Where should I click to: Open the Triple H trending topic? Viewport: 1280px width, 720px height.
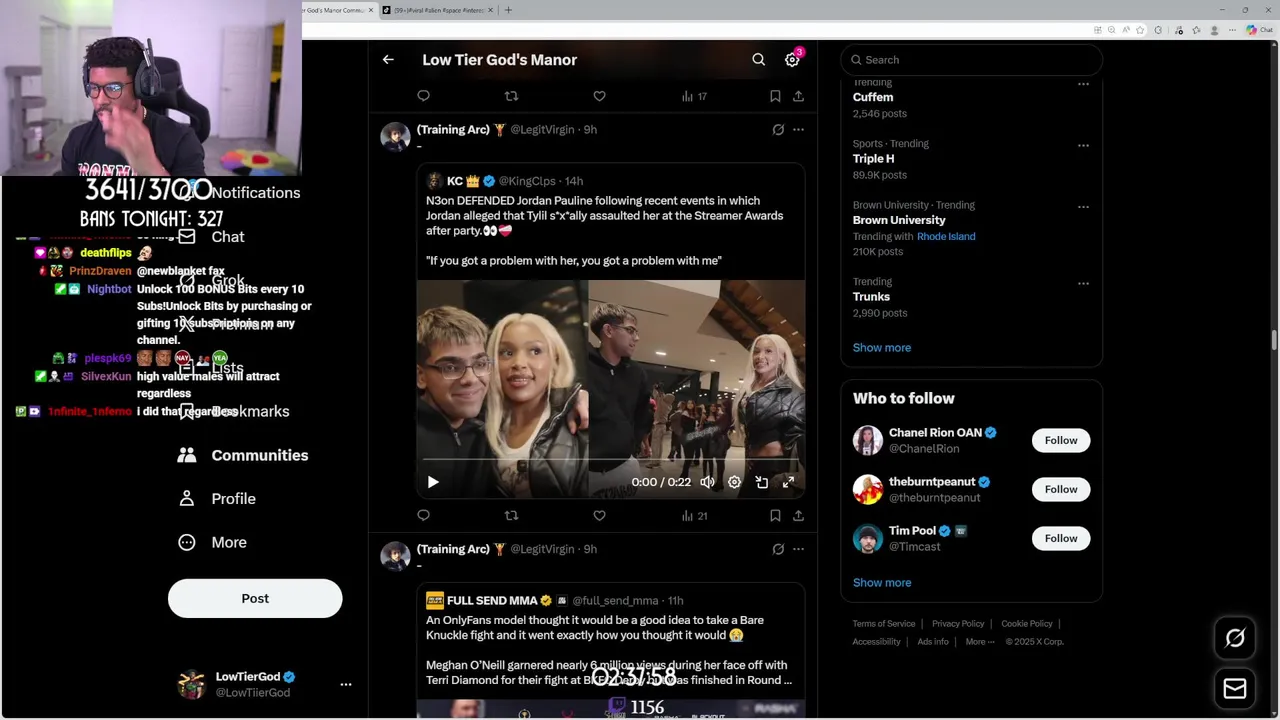click(873, 159)
